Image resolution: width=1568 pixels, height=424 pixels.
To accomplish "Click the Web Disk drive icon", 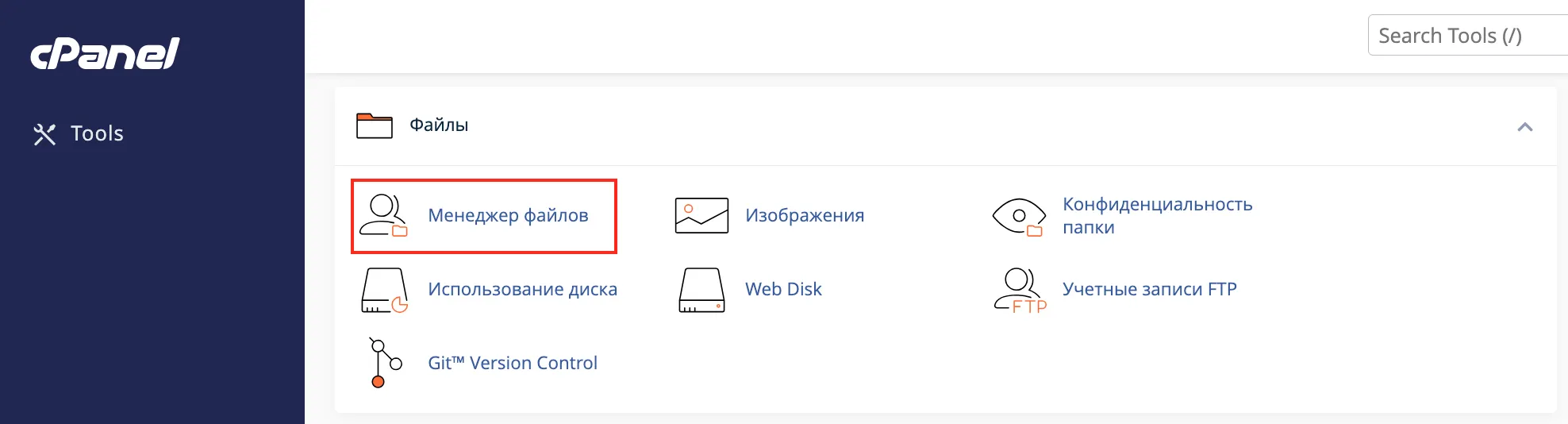I will tap(701, 290).
